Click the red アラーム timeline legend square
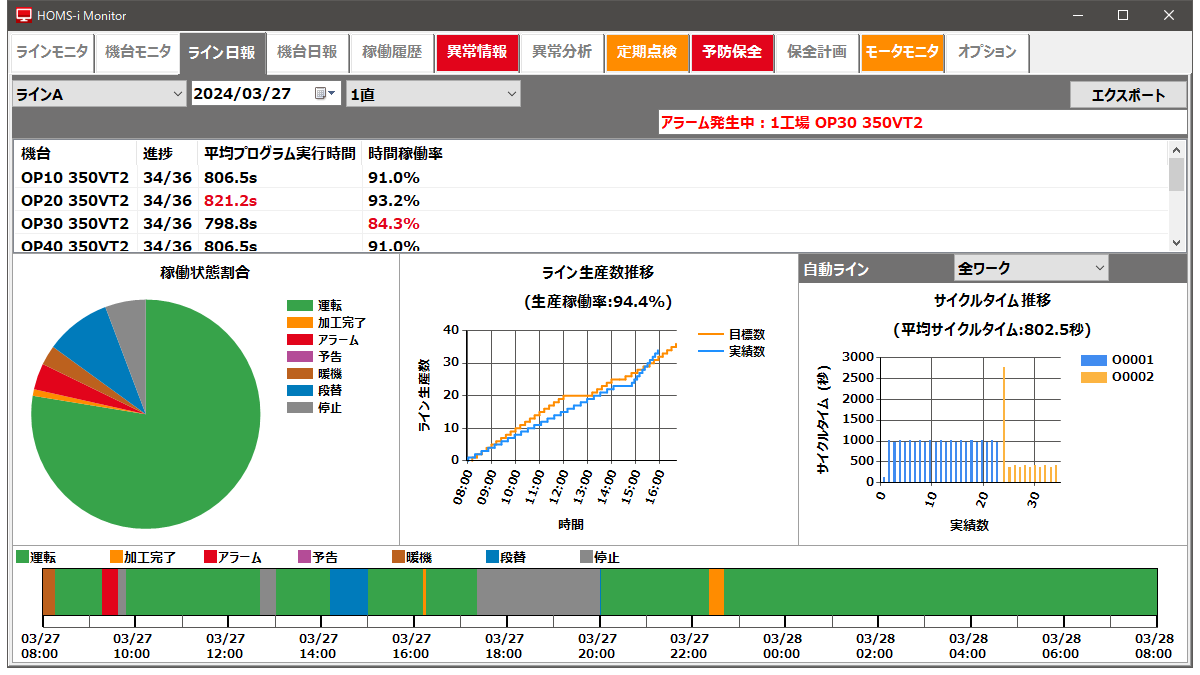 pos(210,557)
